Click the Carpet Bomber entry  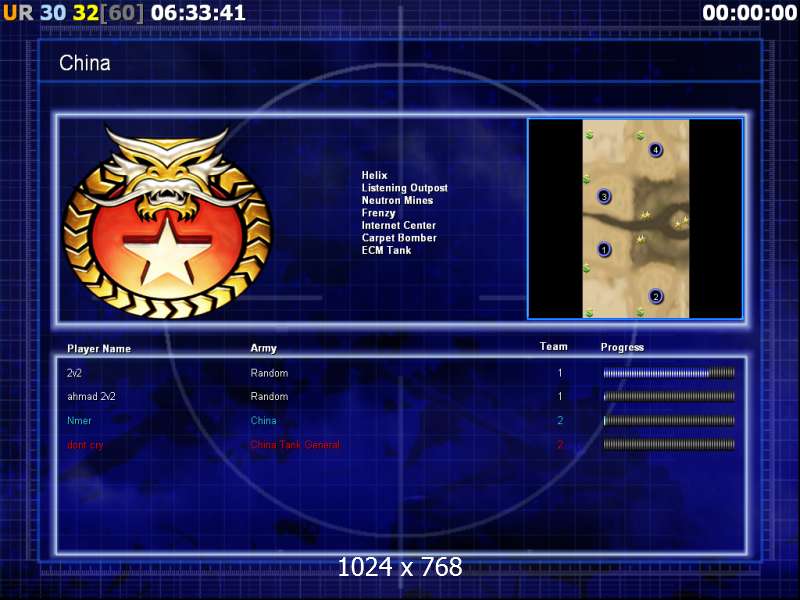coord(399,238)
